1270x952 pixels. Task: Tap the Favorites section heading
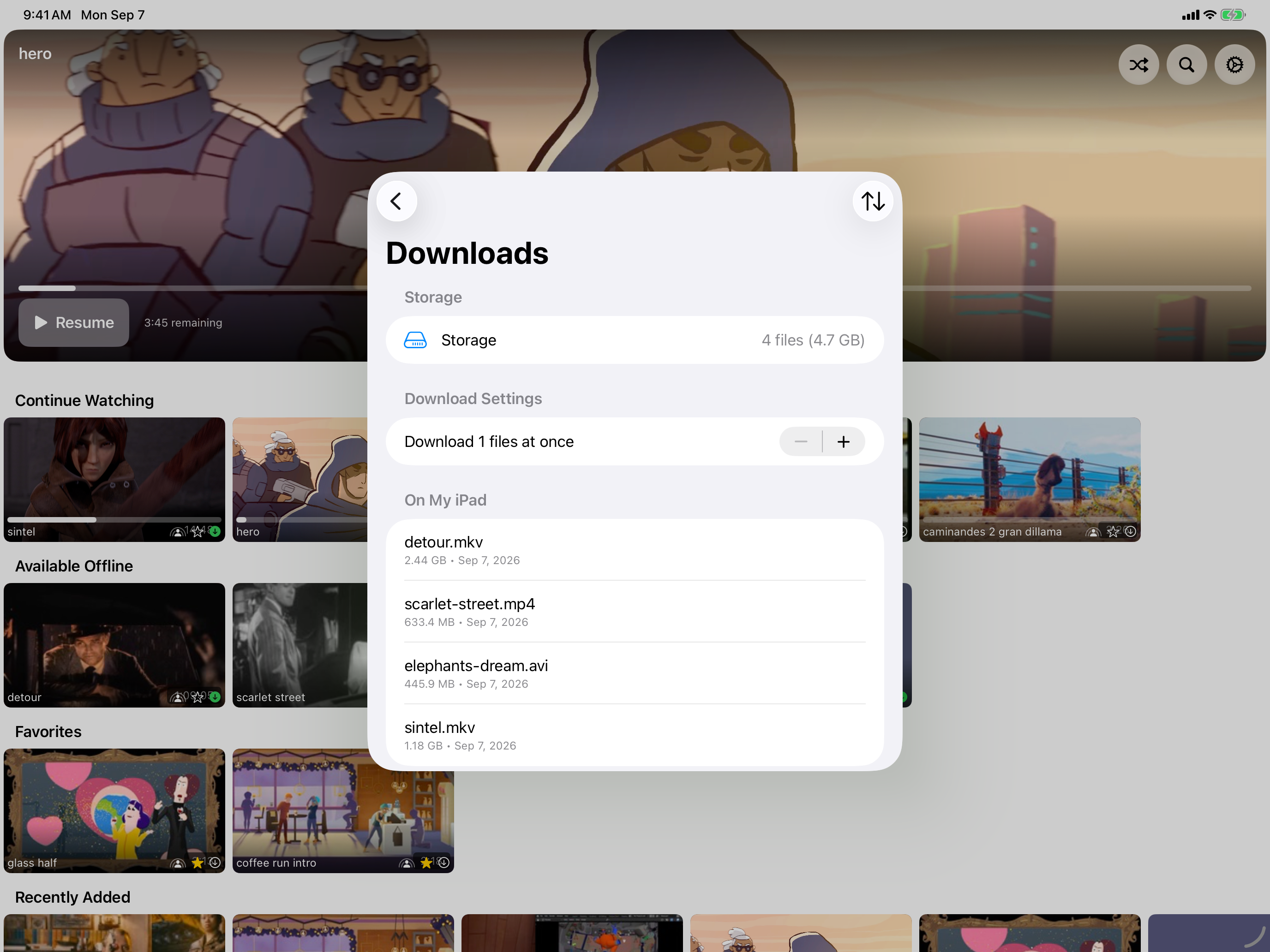click(48, 732)
